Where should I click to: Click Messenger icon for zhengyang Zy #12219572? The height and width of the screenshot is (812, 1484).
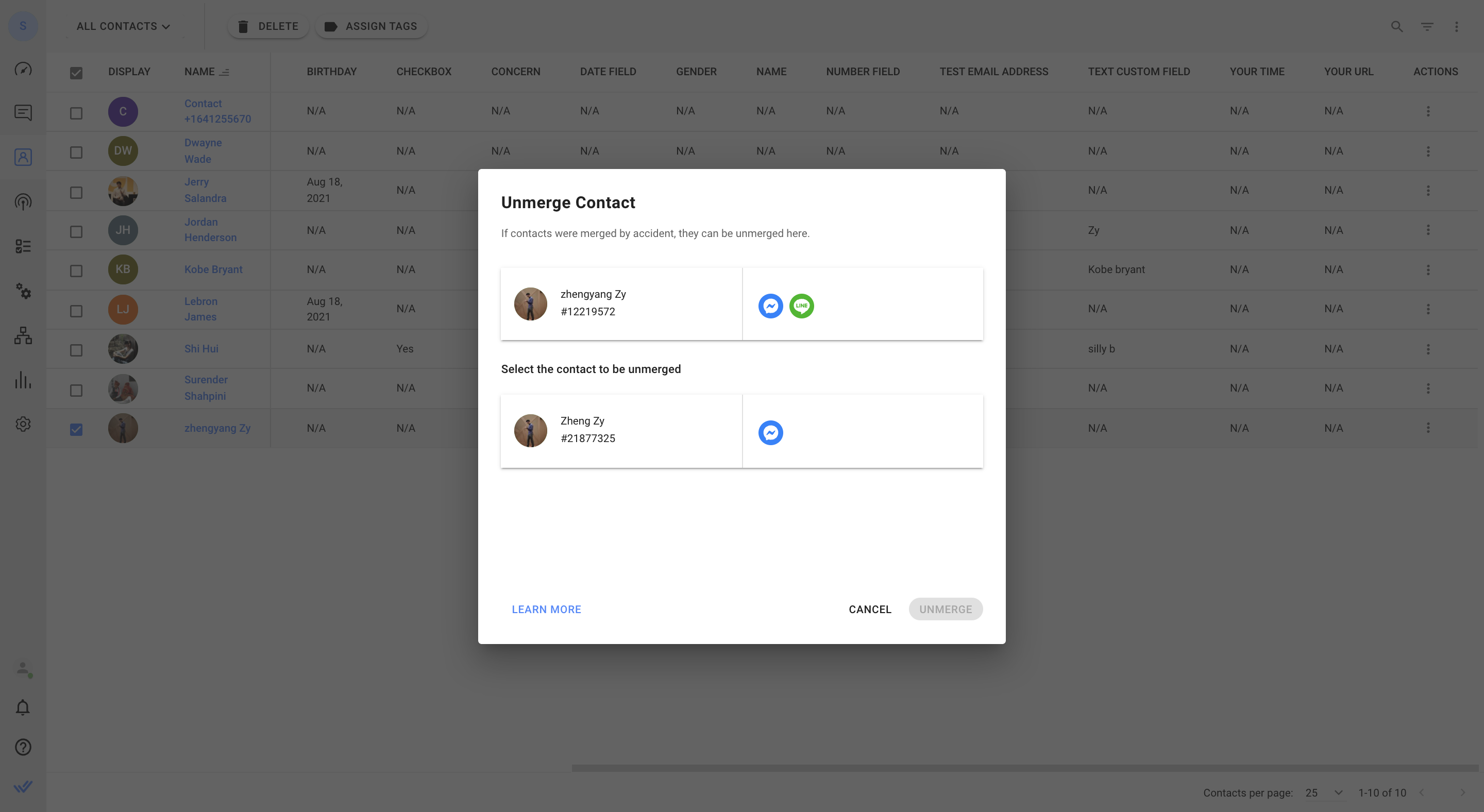coord(770,306)
